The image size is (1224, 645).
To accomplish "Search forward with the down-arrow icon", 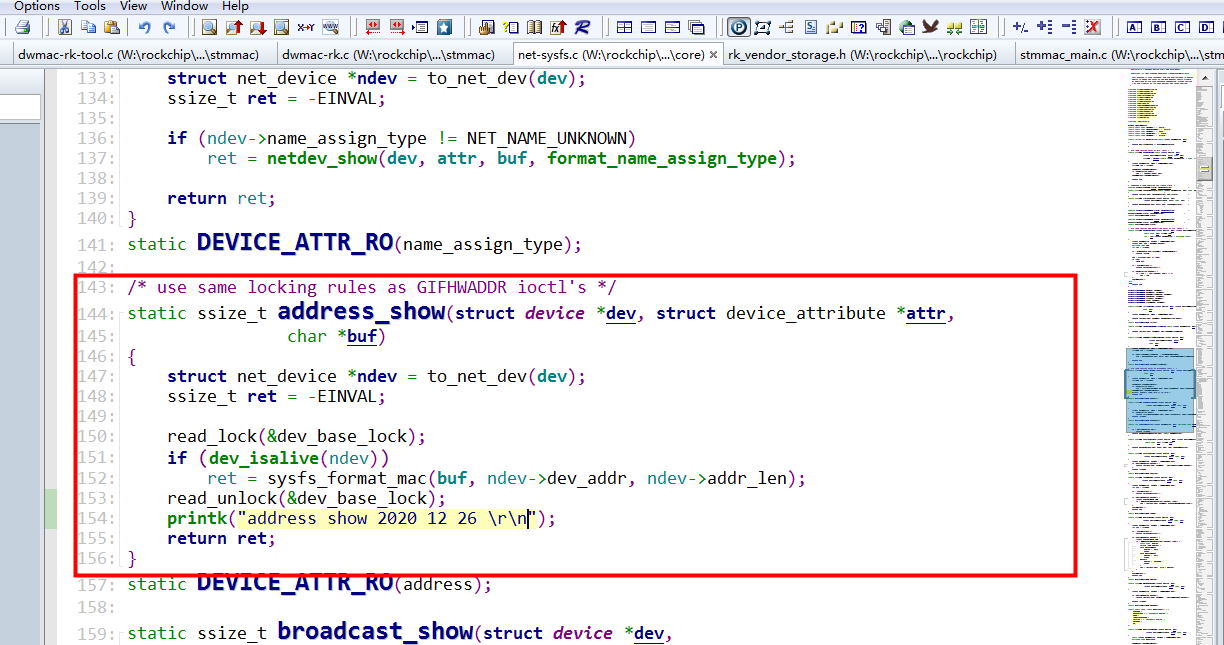I will [x=258, y=27].
